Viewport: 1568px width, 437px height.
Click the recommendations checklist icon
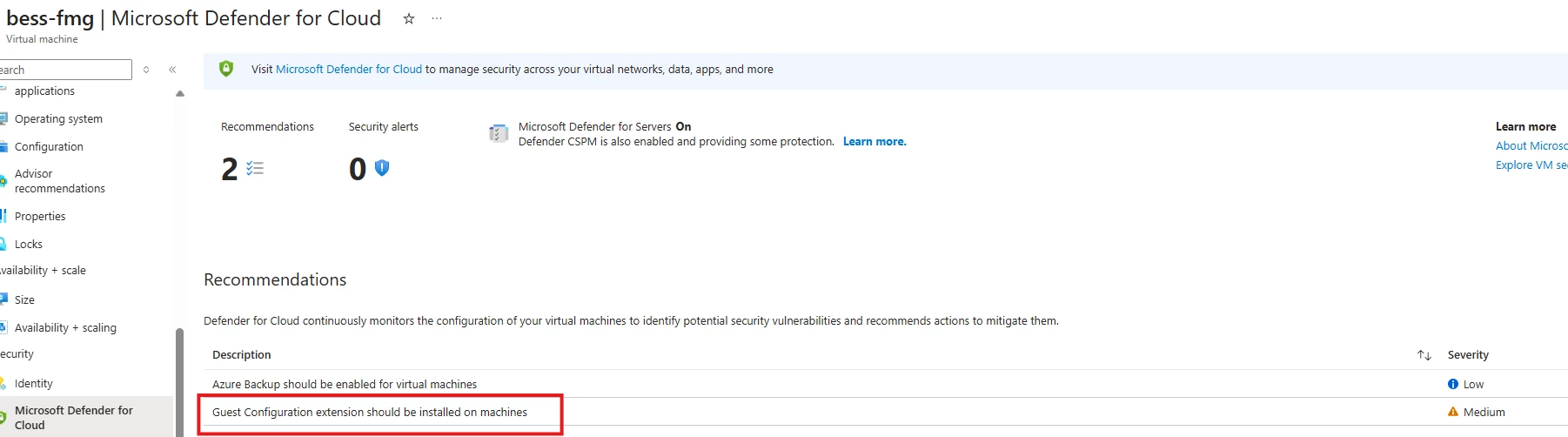(255, 168)
